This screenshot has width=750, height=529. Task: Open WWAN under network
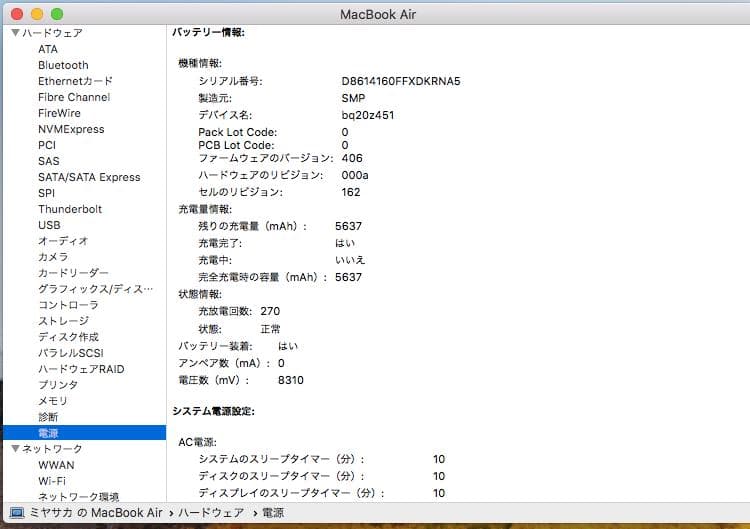(x=56, y=465)
